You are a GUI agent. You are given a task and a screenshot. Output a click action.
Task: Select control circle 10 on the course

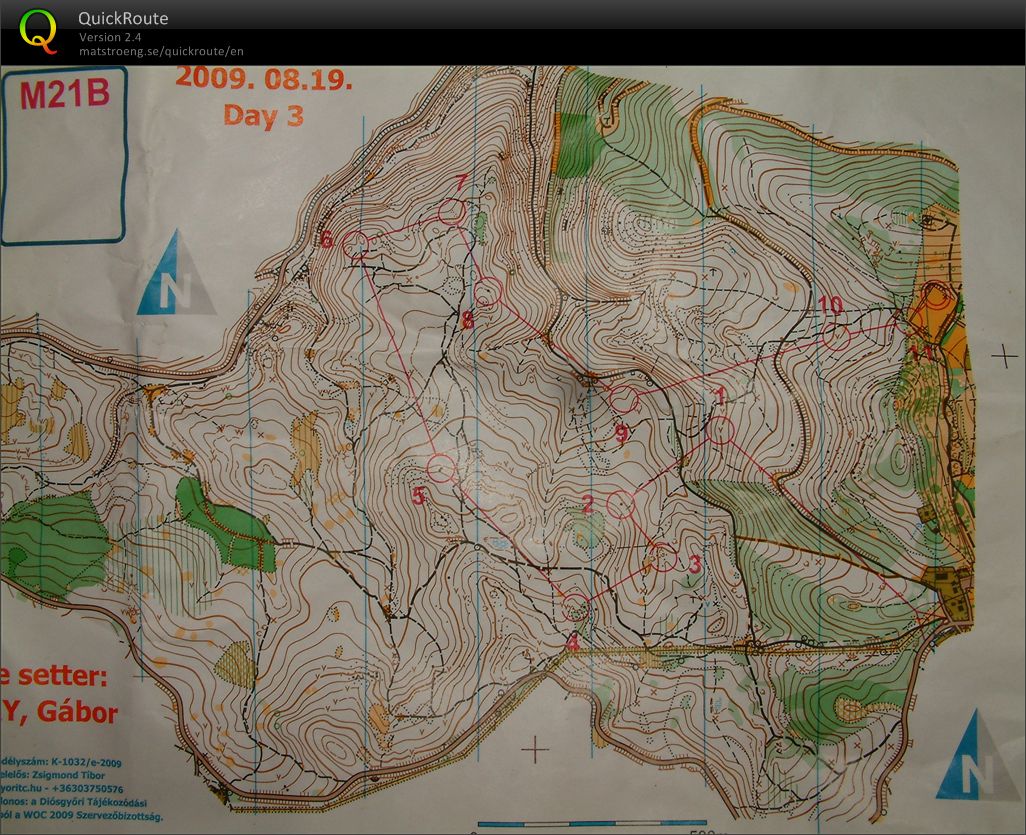(836, 338)
